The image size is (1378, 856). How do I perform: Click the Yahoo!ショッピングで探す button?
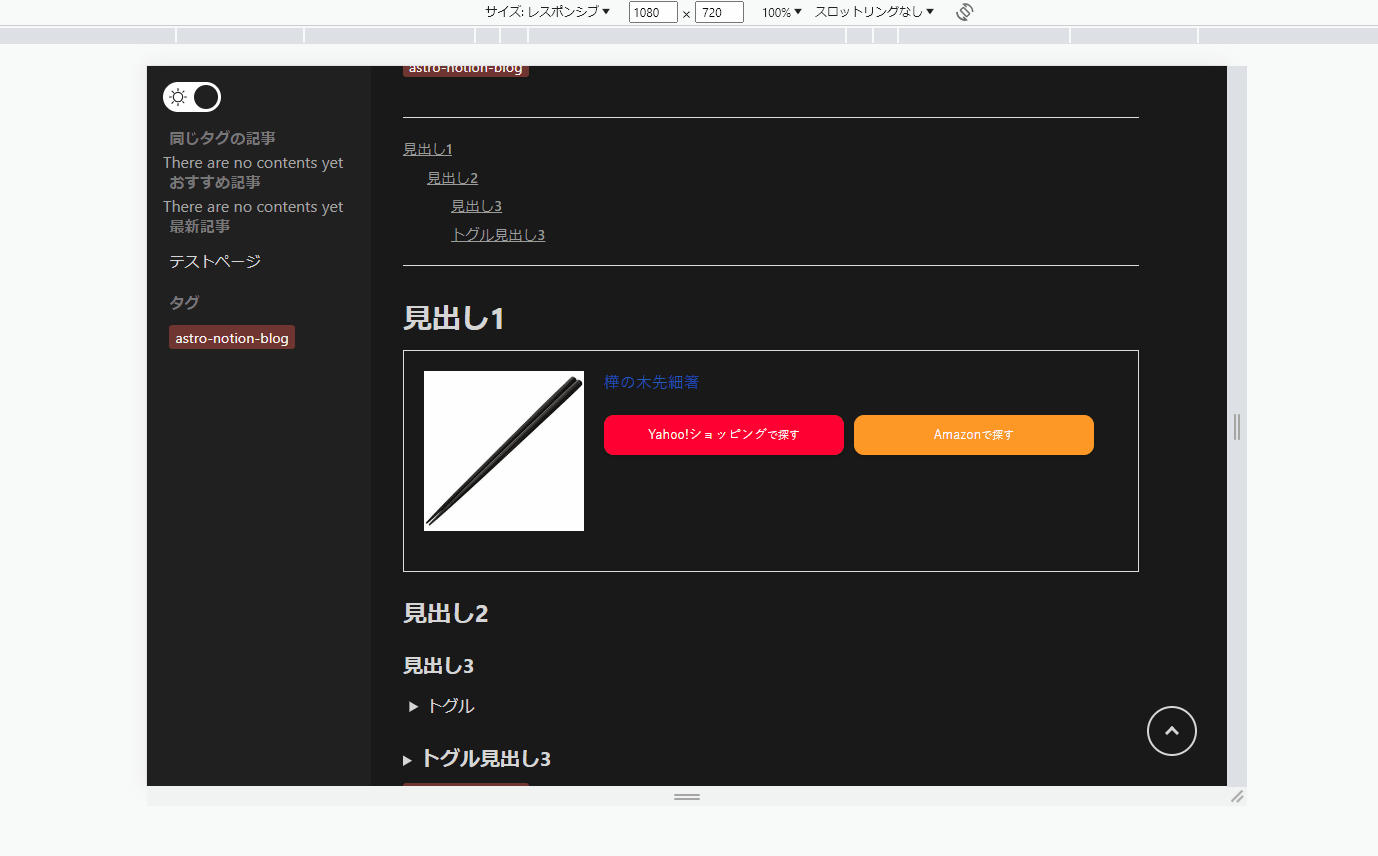tap(723, 435)
